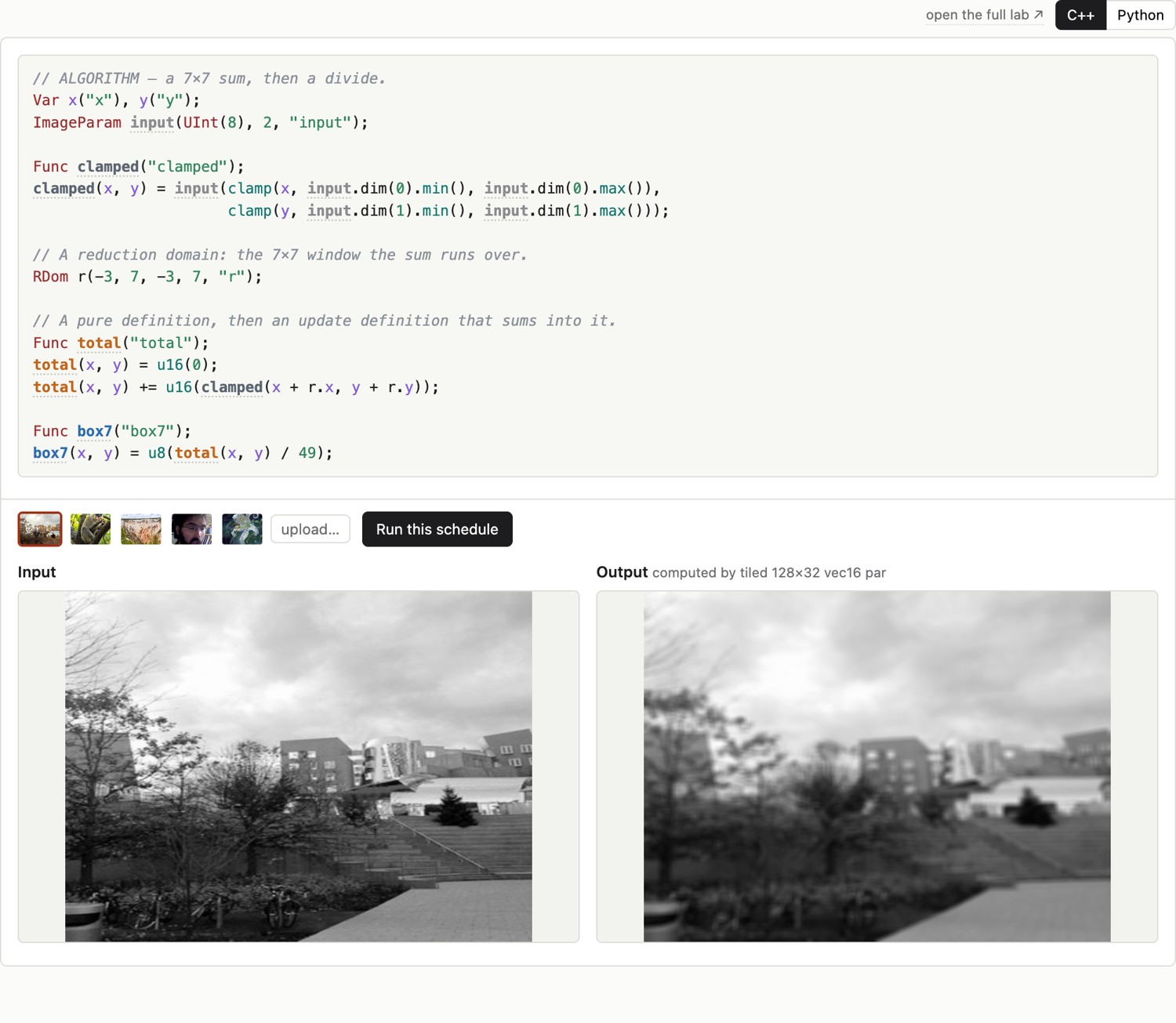Click the 'RDom' keyword in code

50,277
